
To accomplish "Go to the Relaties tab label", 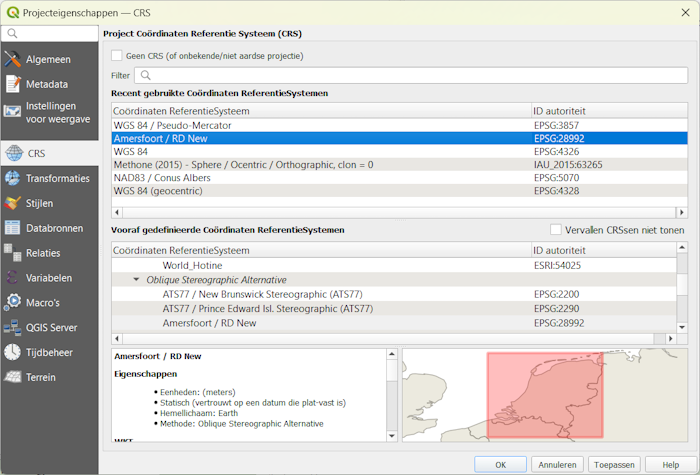I will point(43,253).
